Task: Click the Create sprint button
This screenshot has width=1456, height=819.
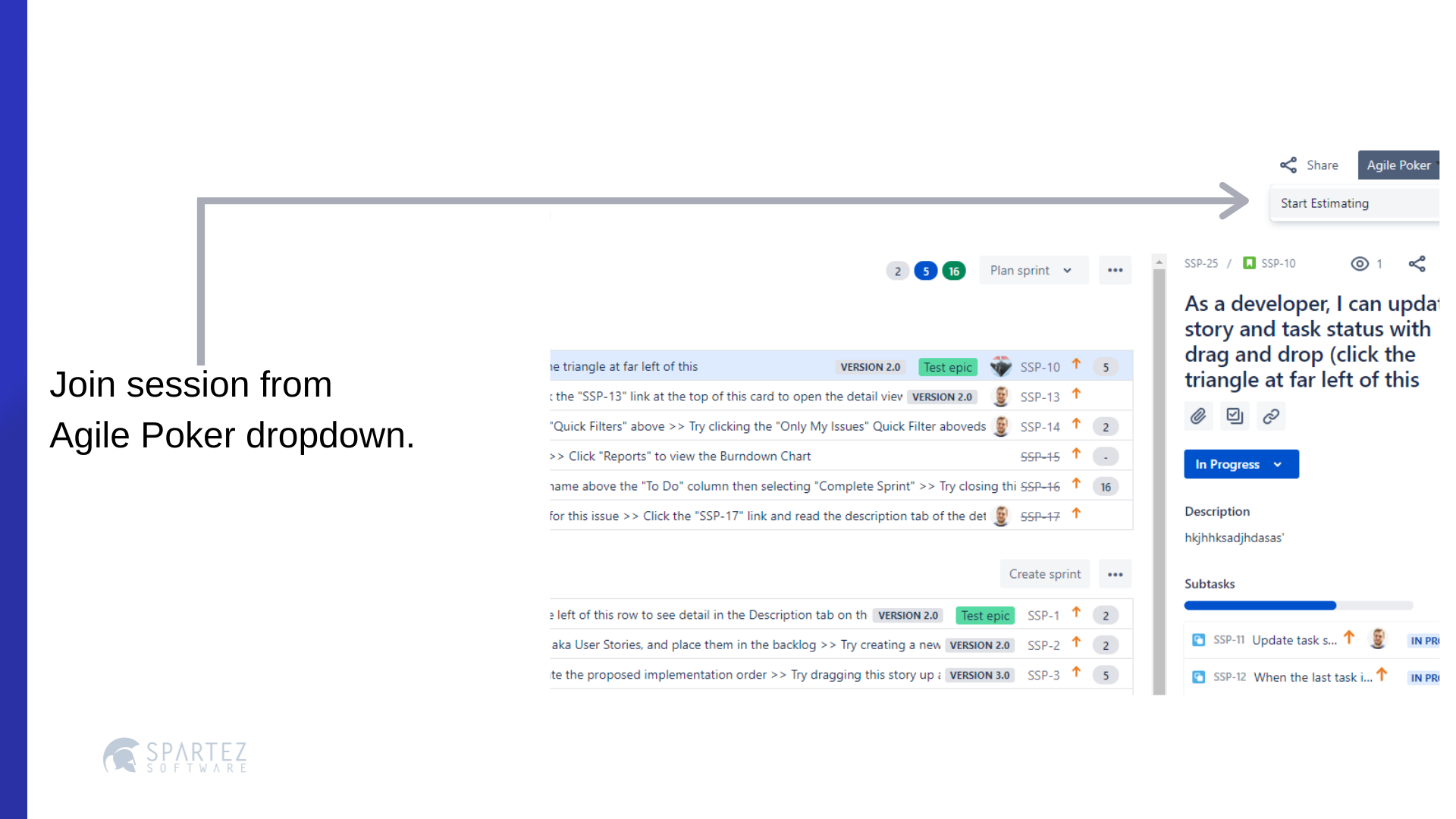Action: (1044, 574)
